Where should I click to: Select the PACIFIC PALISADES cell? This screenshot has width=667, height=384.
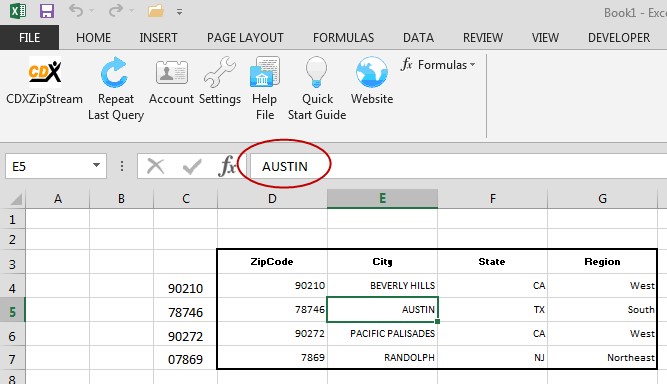pyautogui.click(x=382, y=333)
